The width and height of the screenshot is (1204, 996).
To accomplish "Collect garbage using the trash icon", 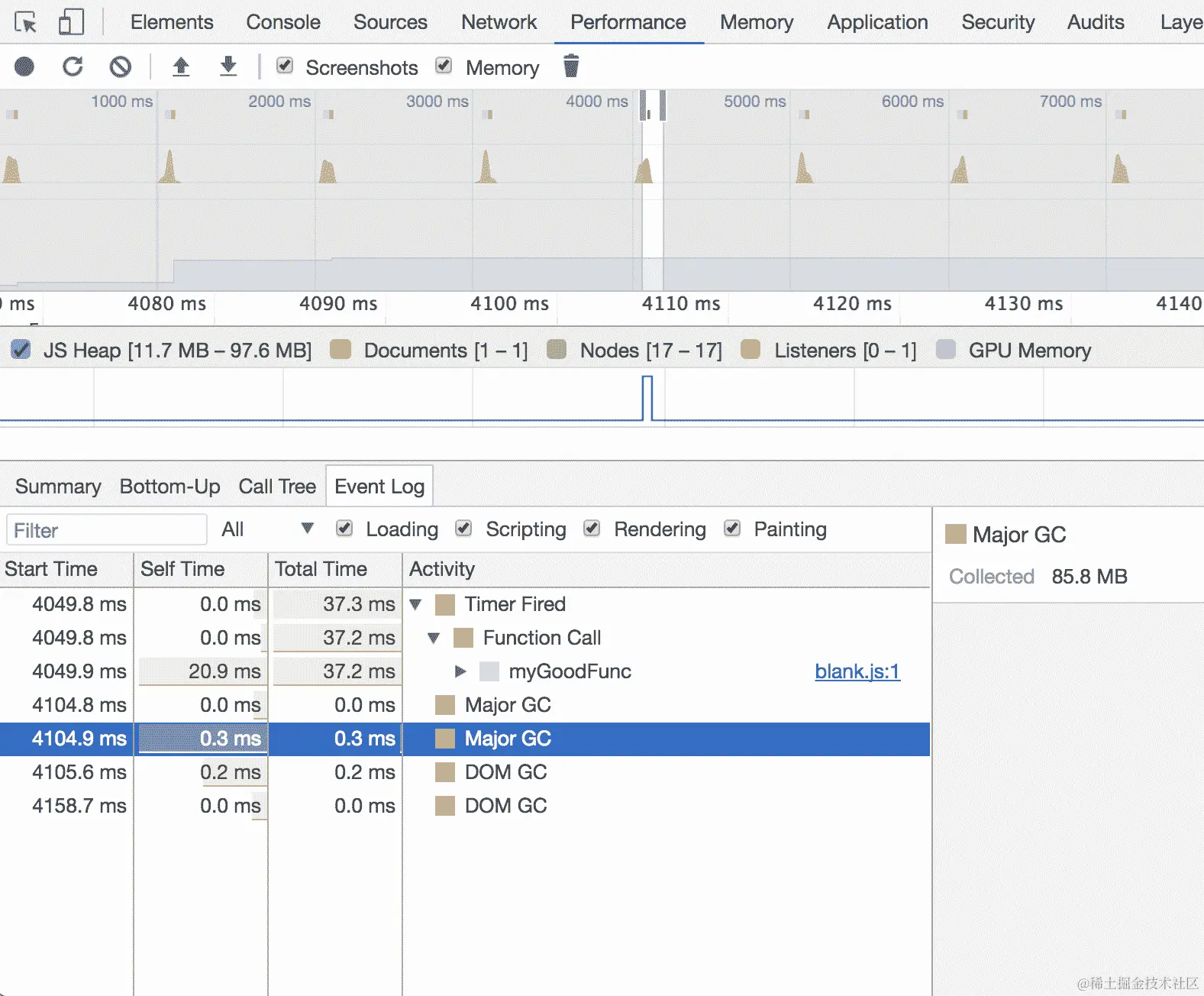I will (x=571, y=66).
